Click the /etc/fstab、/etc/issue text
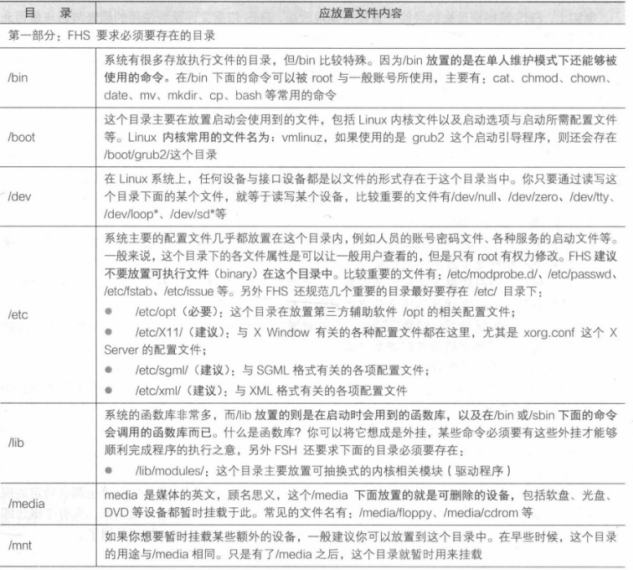633x570 pixels. tap(159, 291)
